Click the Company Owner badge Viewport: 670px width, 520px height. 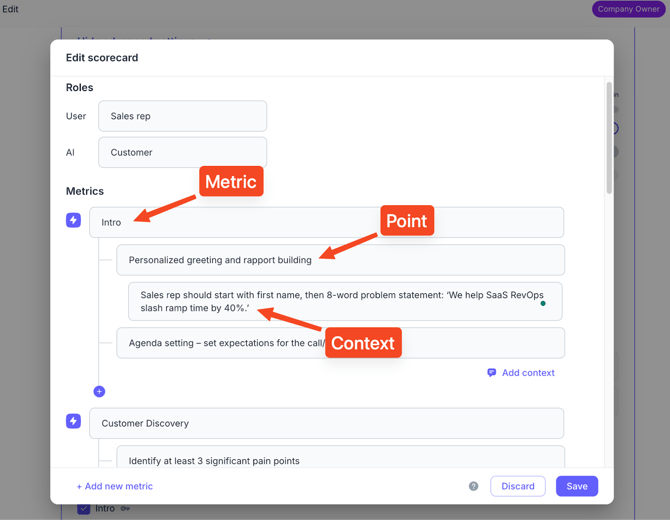click(x=628, y=9)
